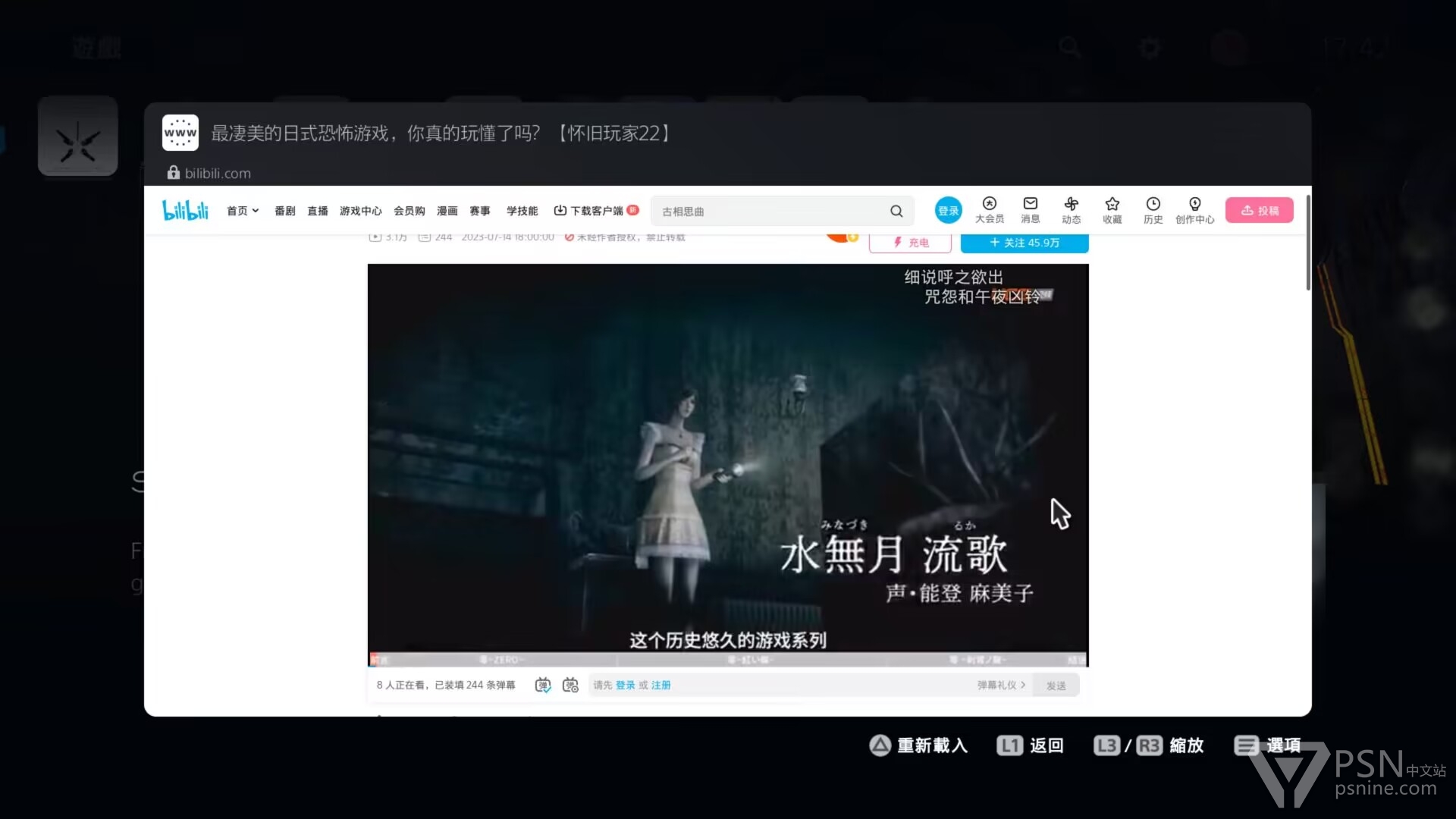This screenshot has height=819, width=1456.
Task: Open 收藏 star icon
Action: click(x=1112, y=210)
